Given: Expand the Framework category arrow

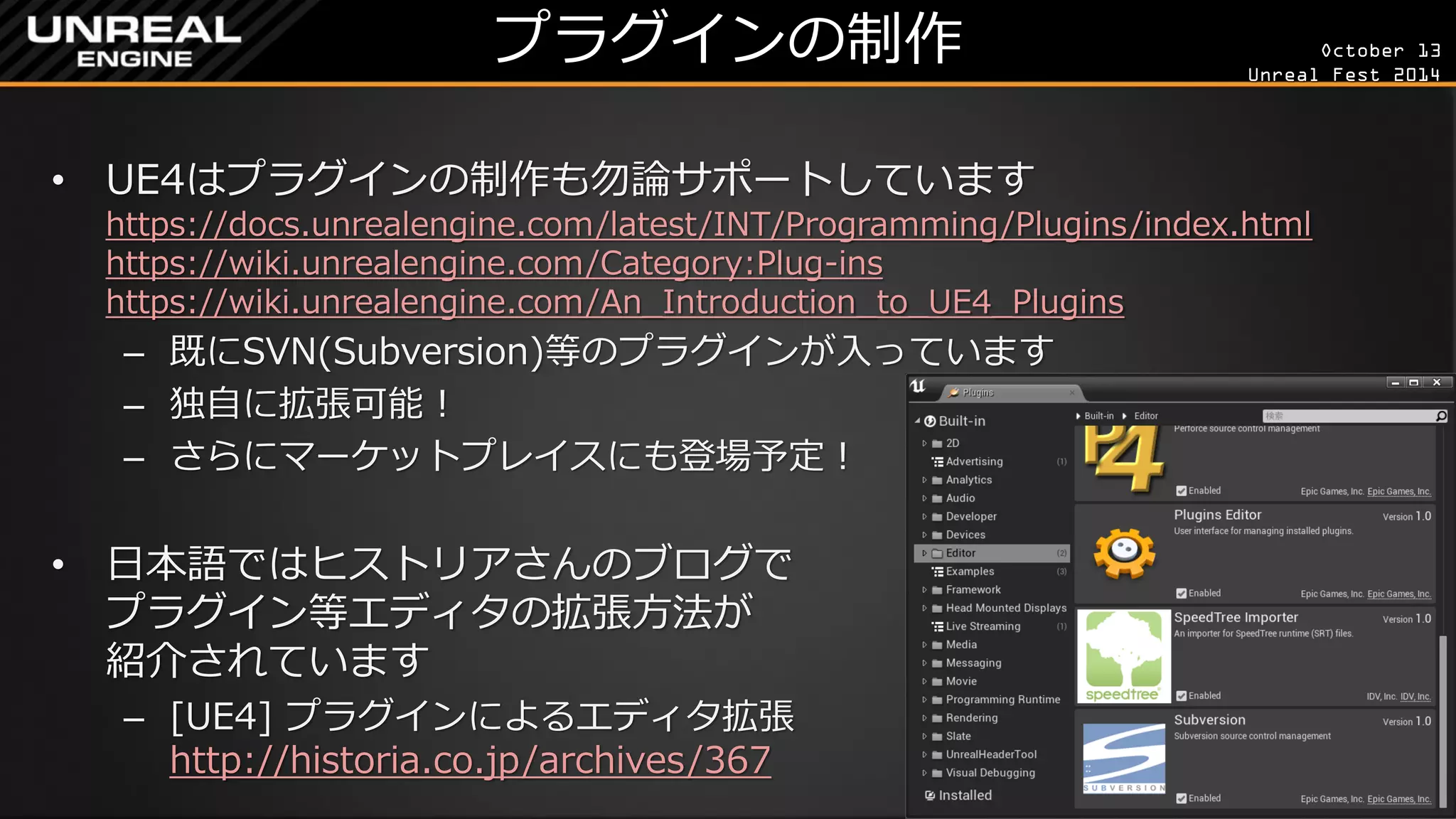Looking at the screenshot, I should (x=924, y=590).
